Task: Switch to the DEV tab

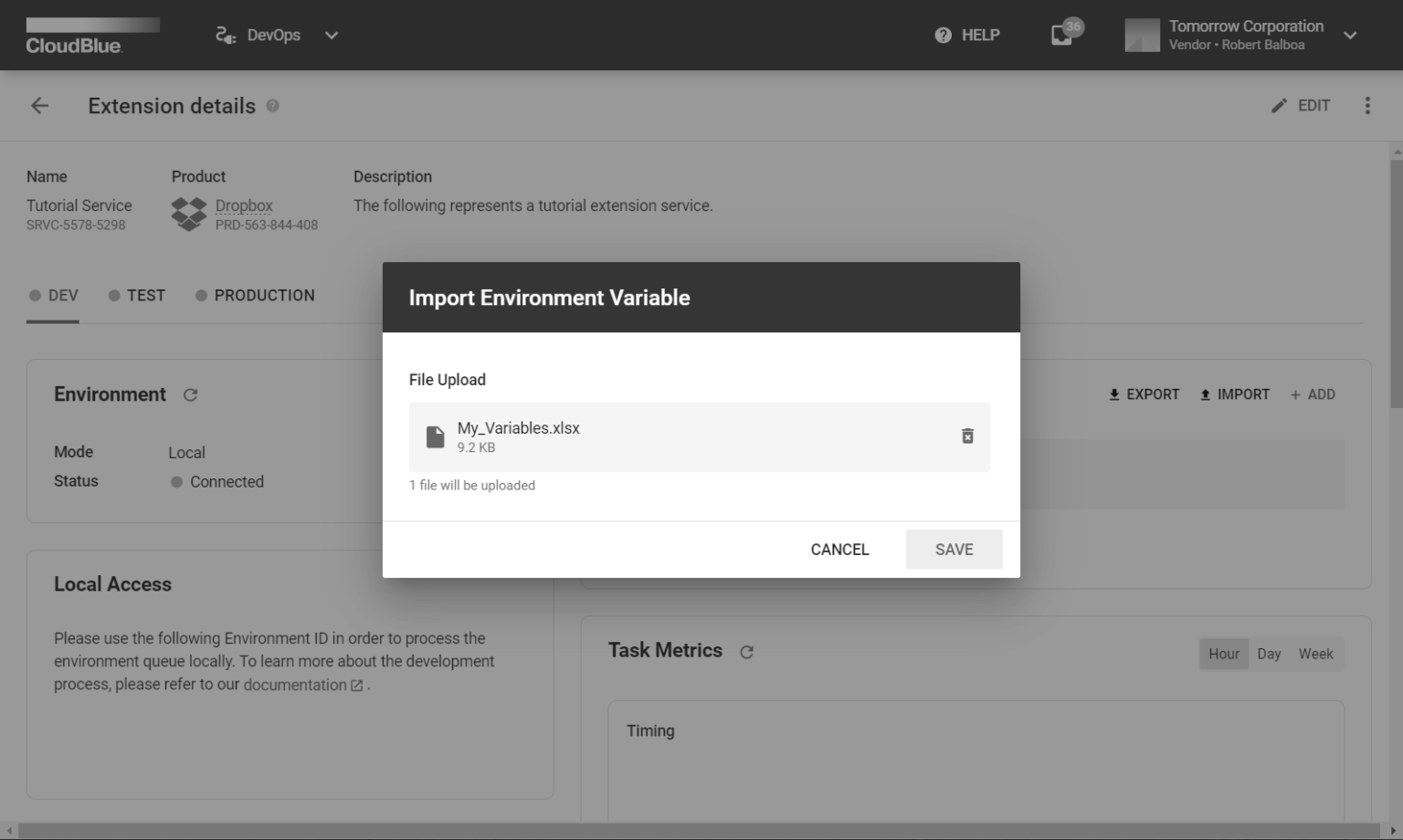Action: 53,296
